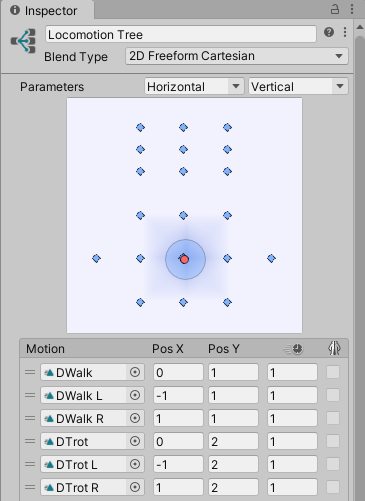Click the Pos Y column header
Image resolution: width=365 pixels, height=501 pixels.
[224, 349]
